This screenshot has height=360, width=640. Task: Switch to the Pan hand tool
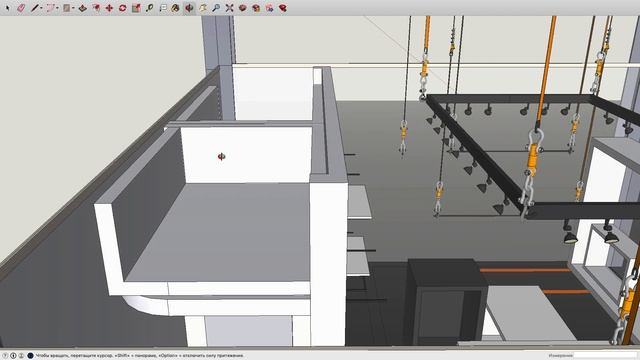203,8
